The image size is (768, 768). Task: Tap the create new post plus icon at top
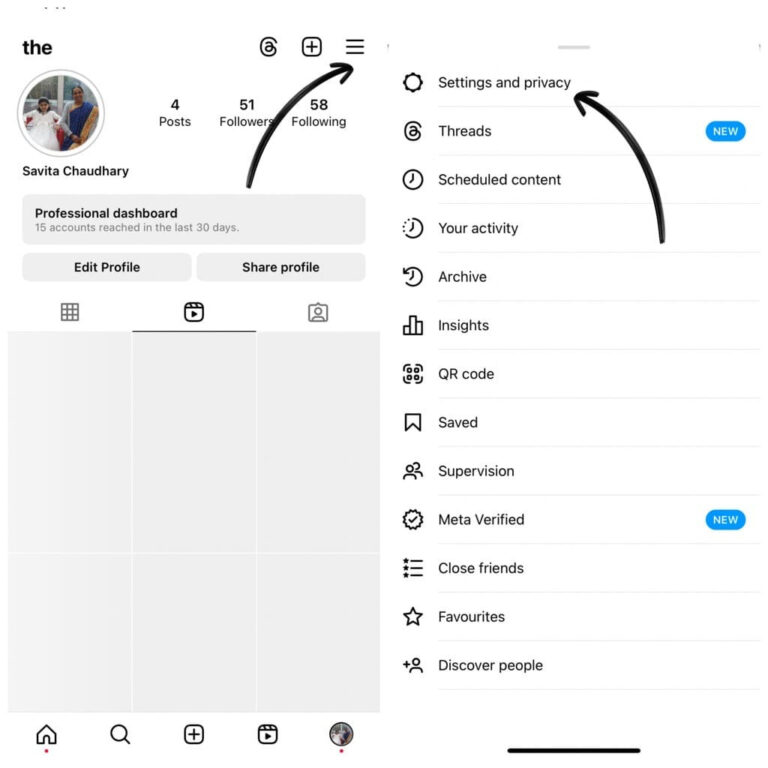pyautogui.click(x=312, y=47)
